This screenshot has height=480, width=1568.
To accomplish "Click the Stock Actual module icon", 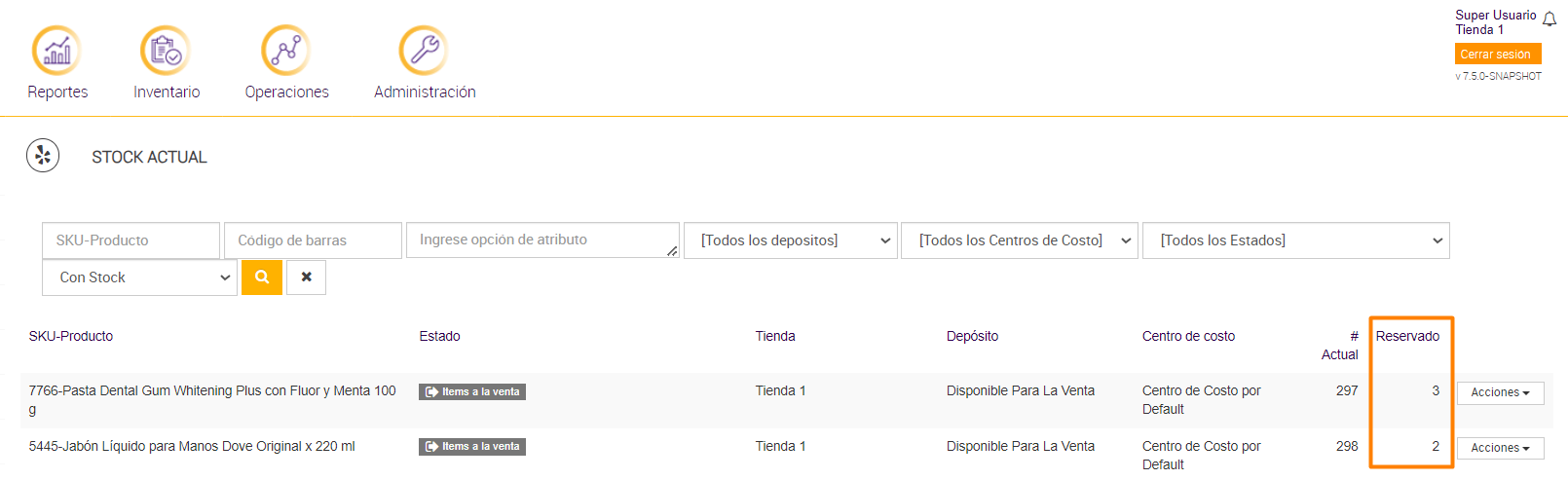I will (43, 156).
